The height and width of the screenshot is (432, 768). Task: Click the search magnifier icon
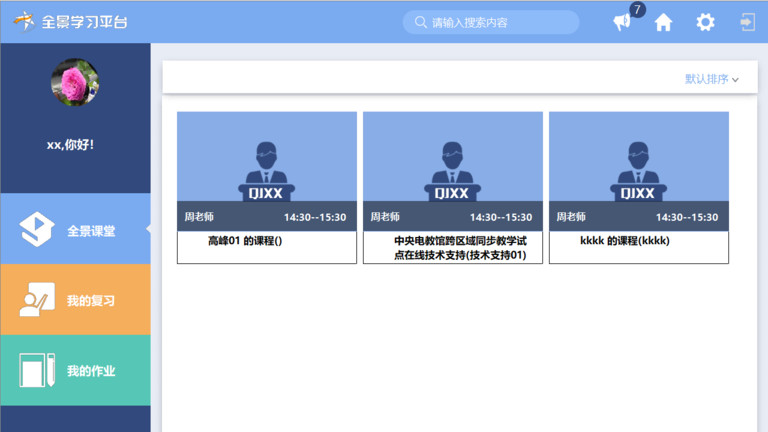coord(420,22)
